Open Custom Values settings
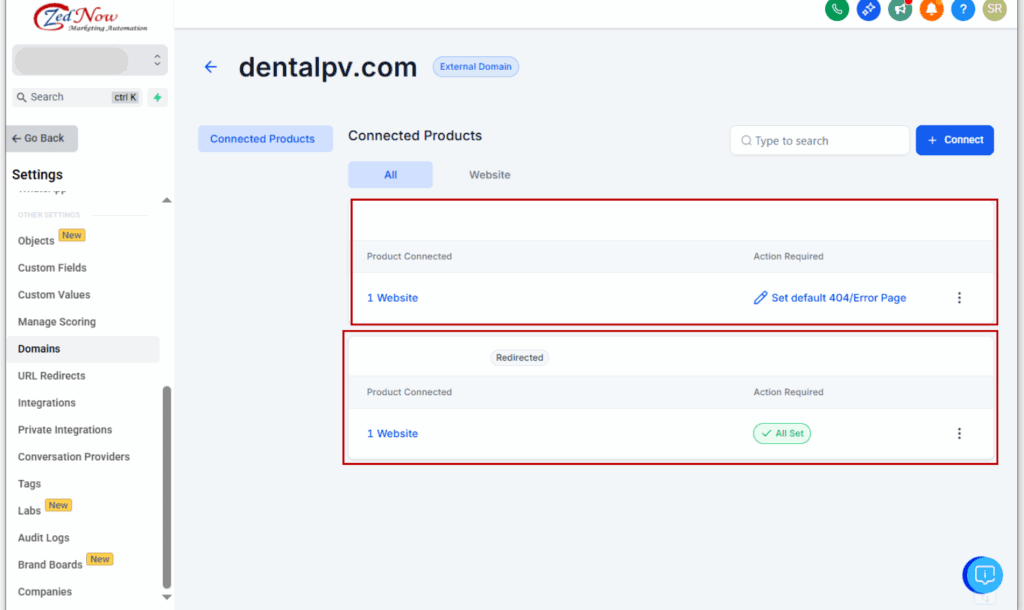This screenshot has height=610, width=1024. coord(54,295)
